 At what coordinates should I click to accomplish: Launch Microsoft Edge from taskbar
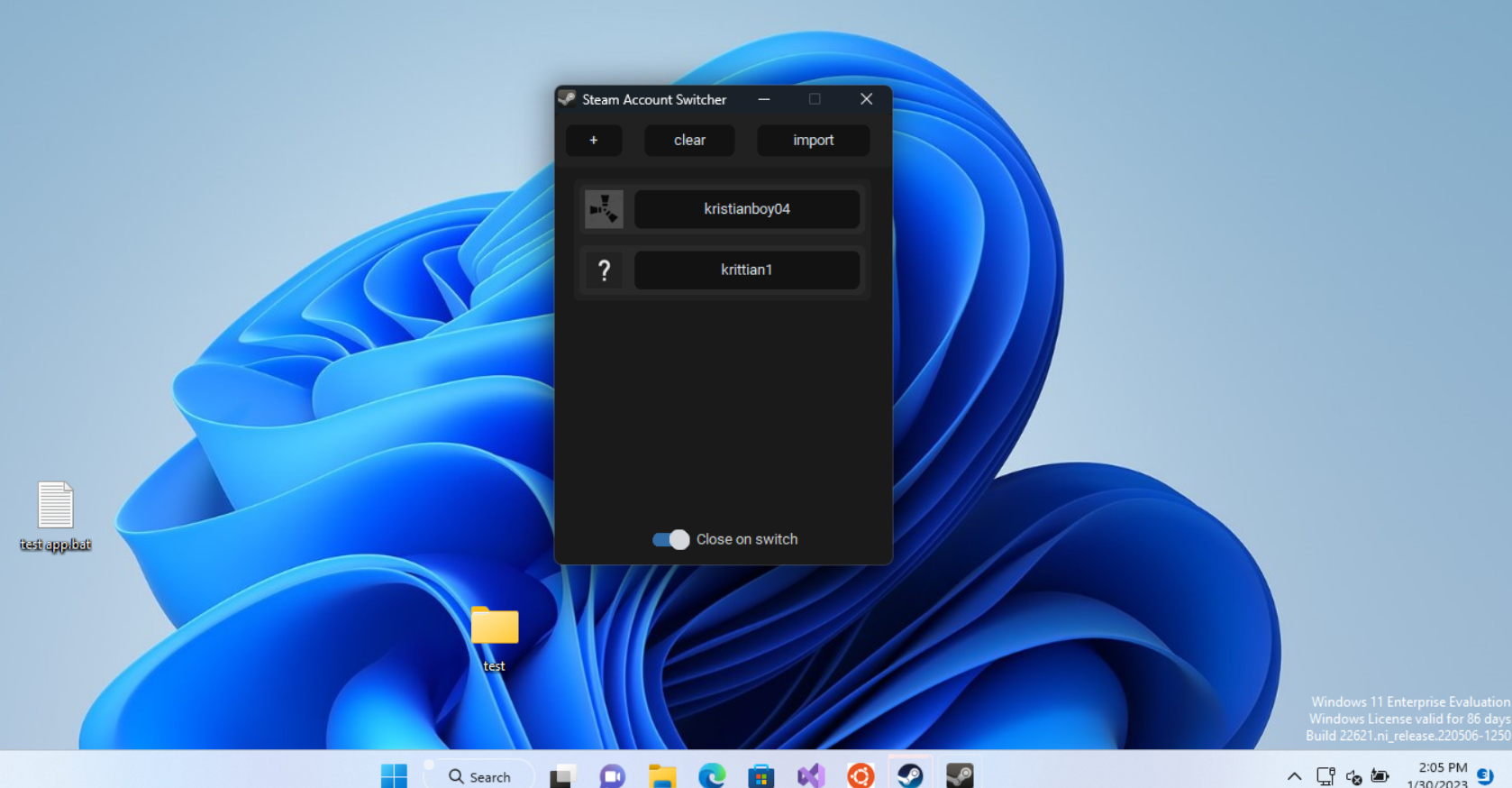(712, 775)
